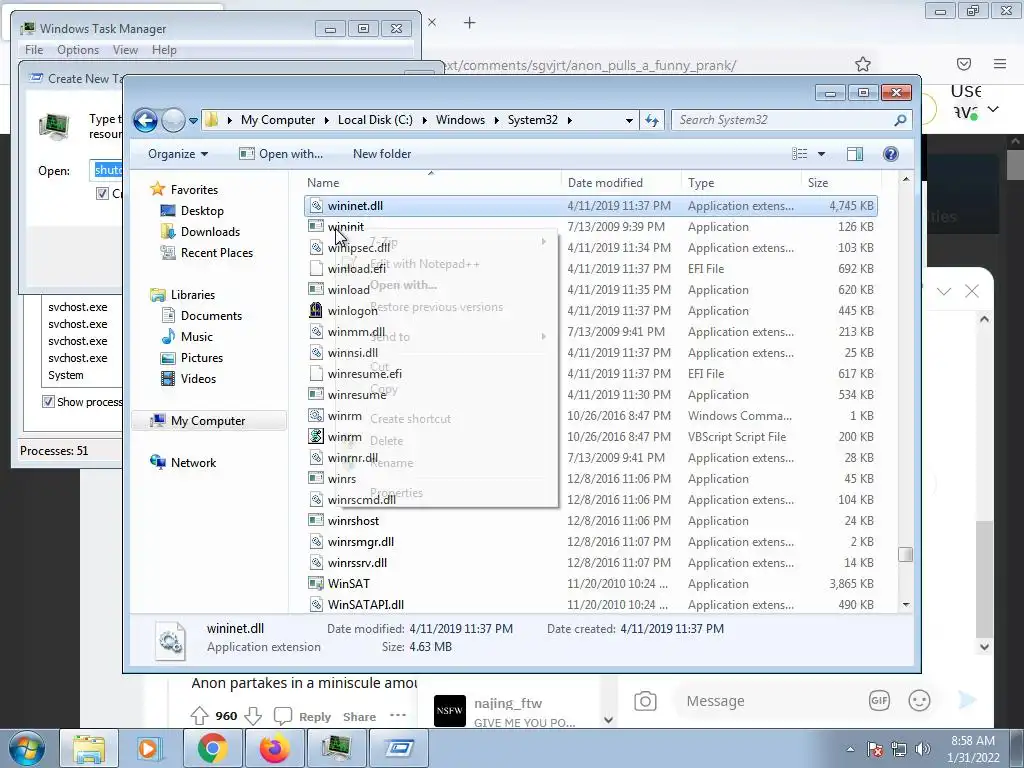The image size is (1024, 768).
Task: Open Recent Places in sidebar
Action: pyautogui.click(x=217, y=253)
